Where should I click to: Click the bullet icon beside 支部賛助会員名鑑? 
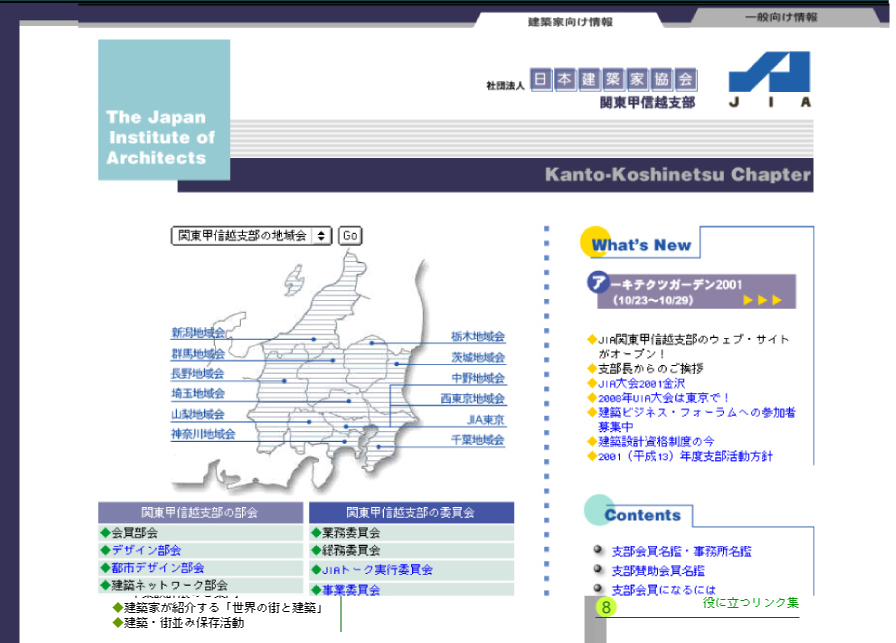[x=598, y=569]
